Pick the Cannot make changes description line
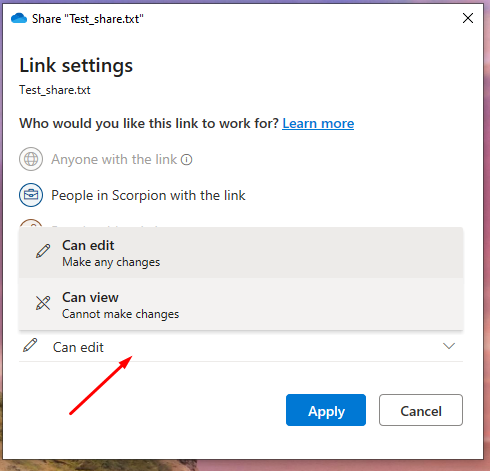Image resolution: width=490 pixels, height=471 pixels. pos(121,314)
